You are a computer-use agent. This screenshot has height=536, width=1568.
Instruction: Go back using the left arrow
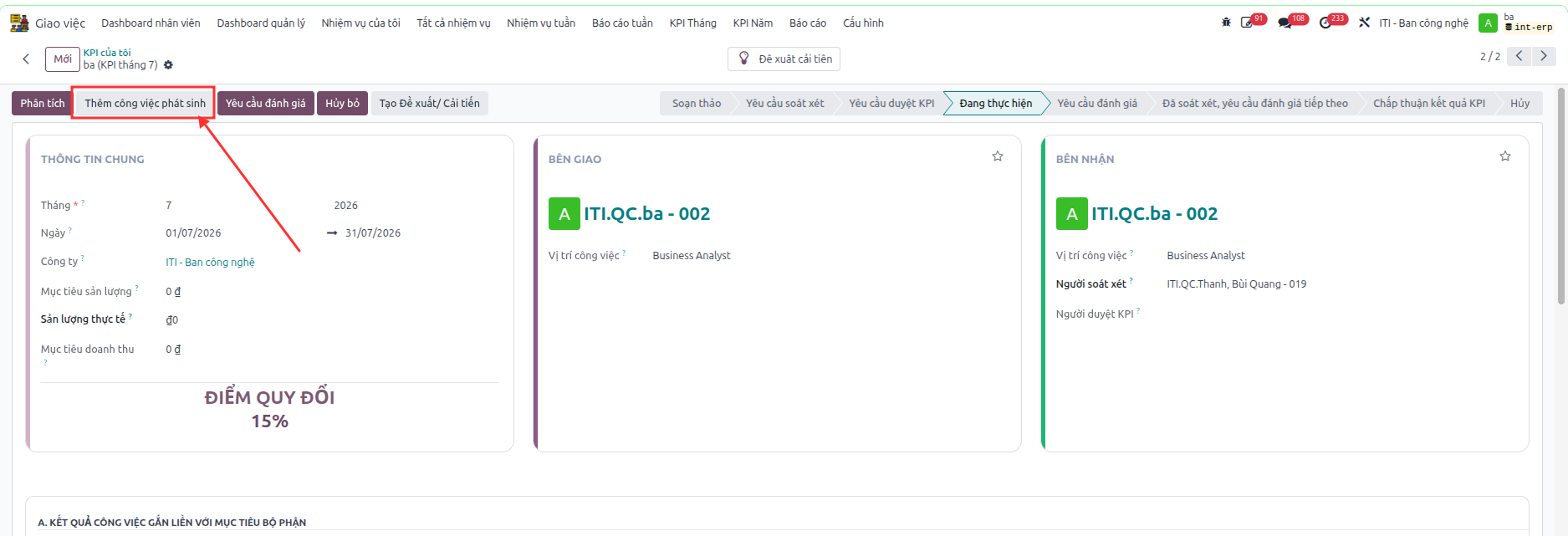[x=26, y=59]
